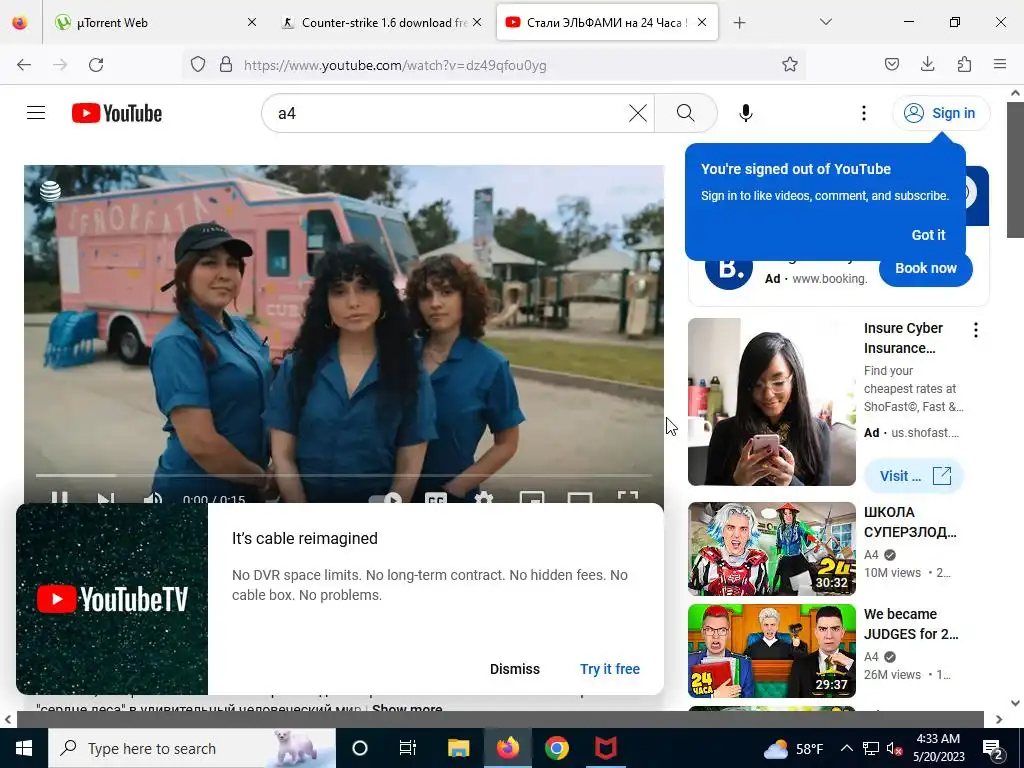1024x768 pixels.
Task: Dismiss the tooltip with Got it
Action: point(928,235)
